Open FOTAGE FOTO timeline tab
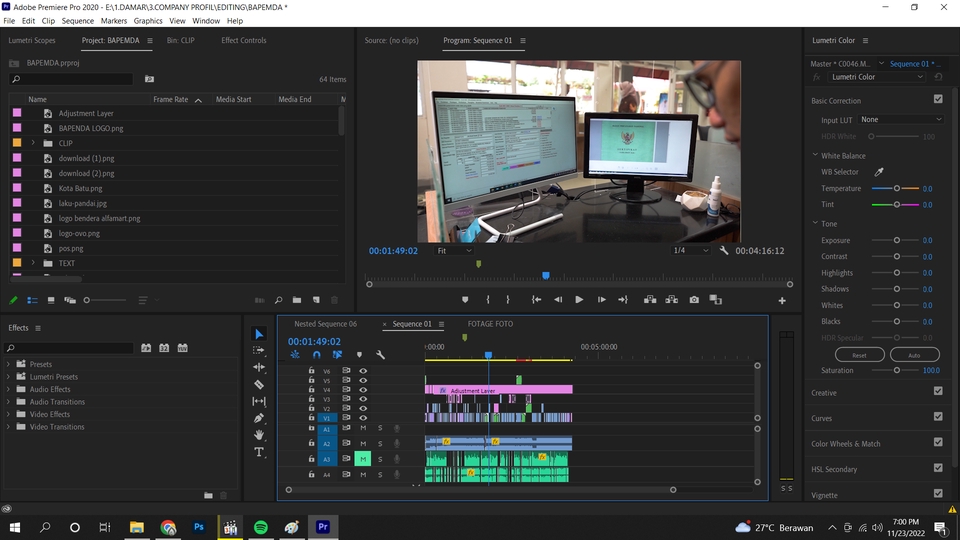The height and width of the screenshot is (540, 960). pyautogui.click(x=490, y=324)
